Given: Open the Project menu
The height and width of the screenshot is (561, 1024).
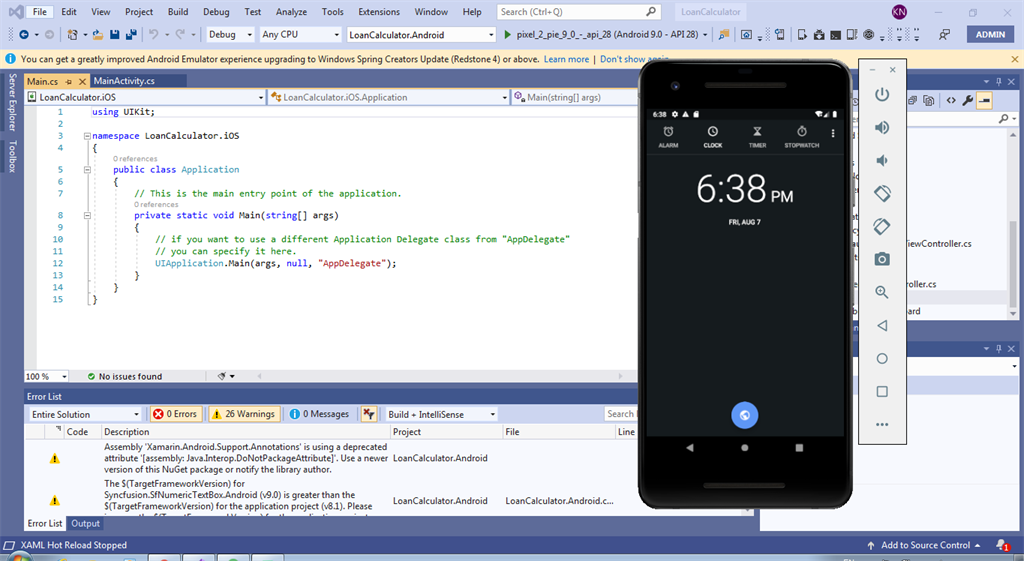Looking at the screenshot, I should coord(139,12).
